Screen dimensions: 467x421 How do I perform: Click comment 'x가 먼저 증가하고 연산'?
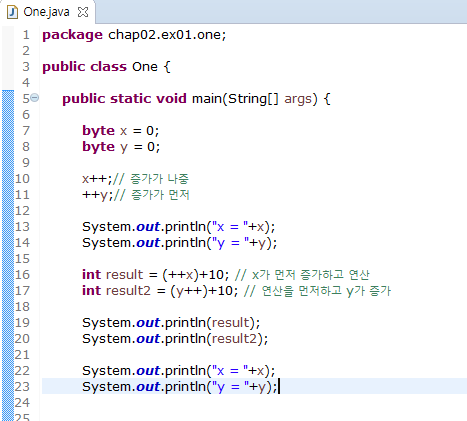pyautogui.click(x=311, y=275)
